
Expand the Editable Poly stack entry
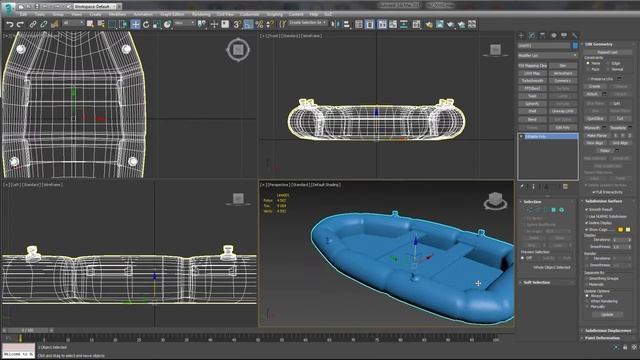[522, 136]
